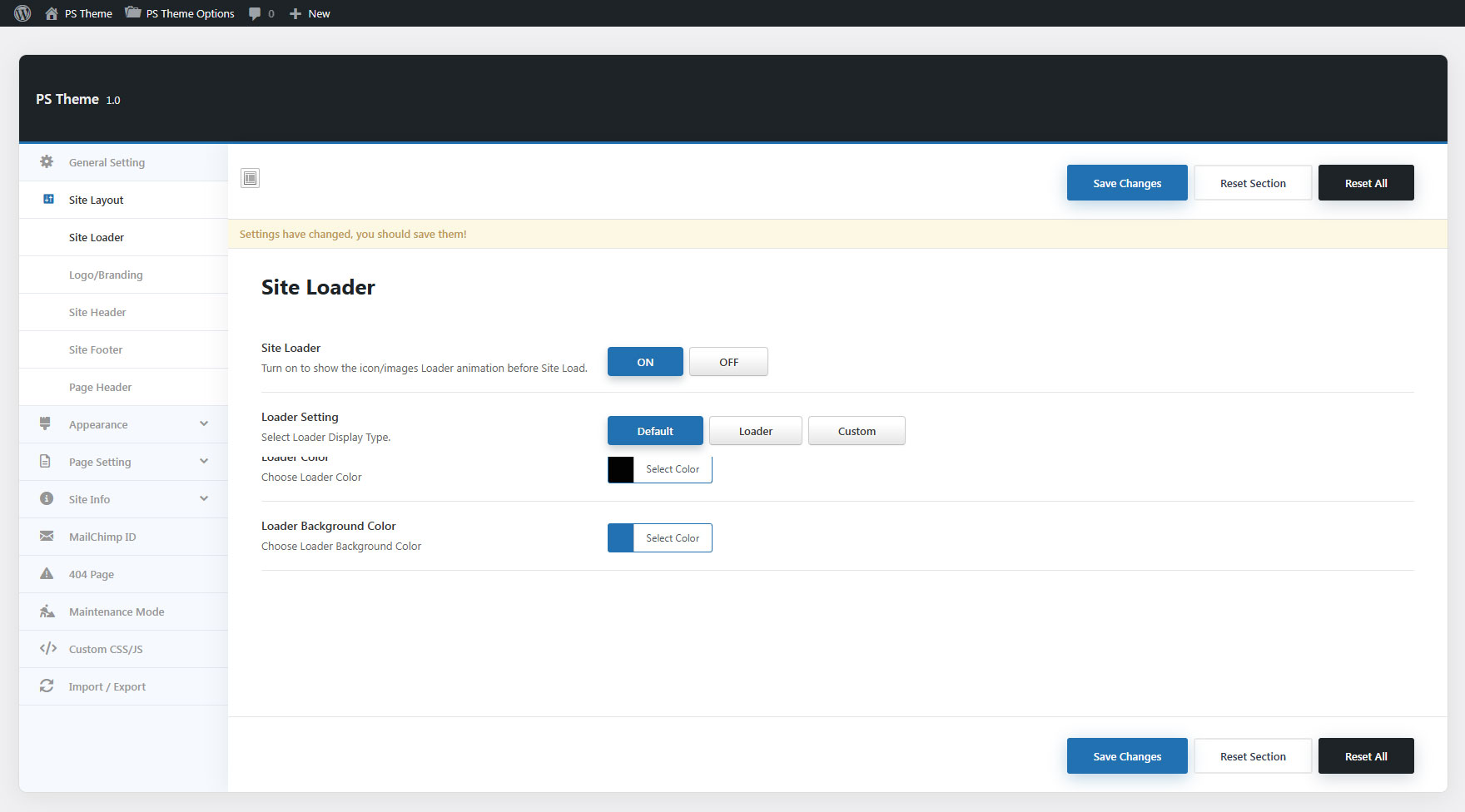This screenshot has height=812, width=1465.
Task: Open General Setting via its gear icon
Action: click(47, 162)
